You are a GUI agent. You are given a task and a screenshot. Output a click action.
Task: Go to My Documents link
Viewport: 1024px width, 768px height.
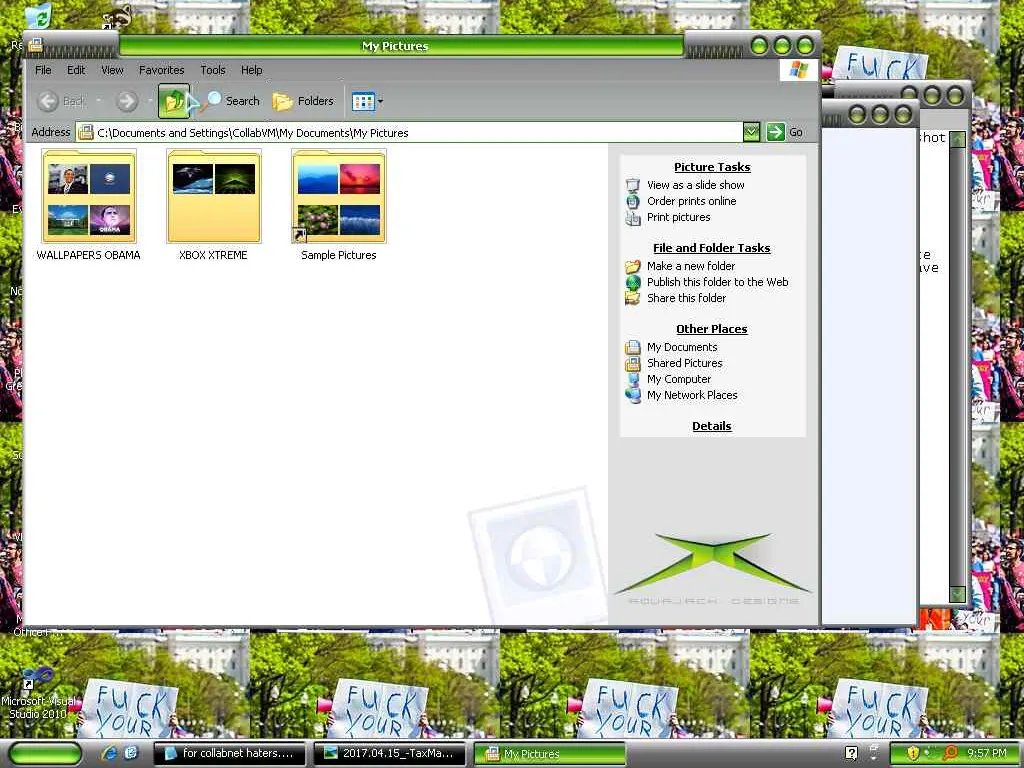click(682, 347)
